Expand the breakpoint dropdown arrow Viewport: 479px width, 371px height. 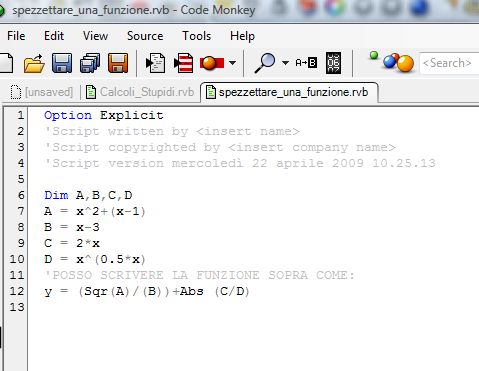coord(233,62)
